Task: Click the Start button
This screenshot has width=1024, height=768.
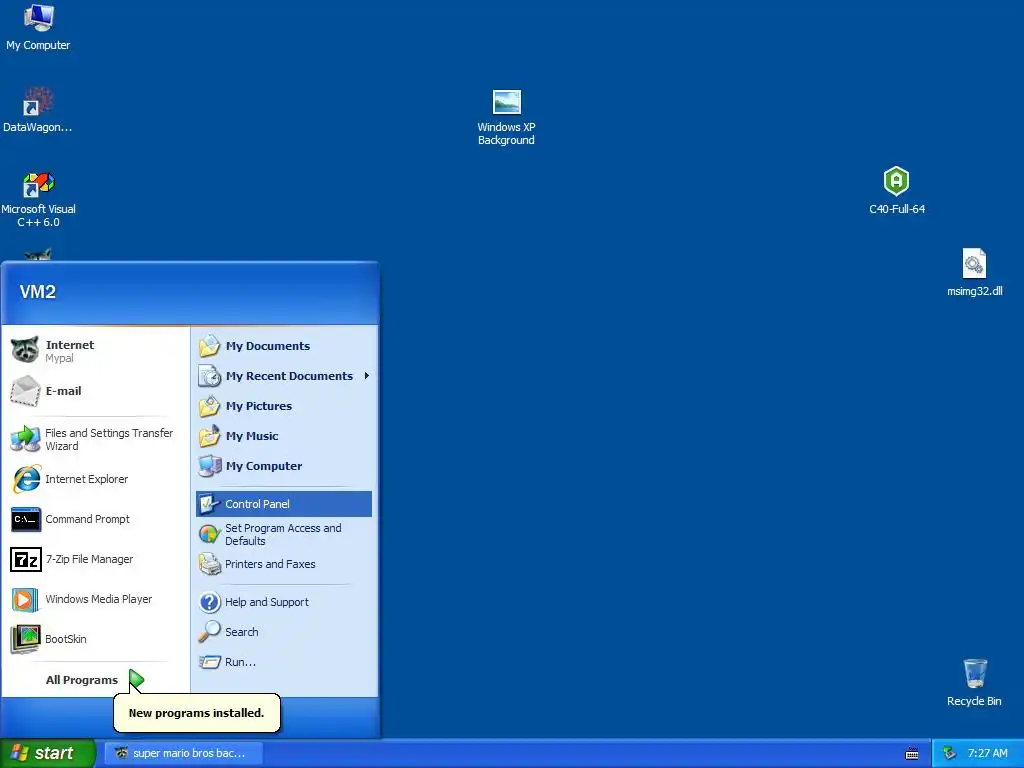Action: click(x=48, y=753)
